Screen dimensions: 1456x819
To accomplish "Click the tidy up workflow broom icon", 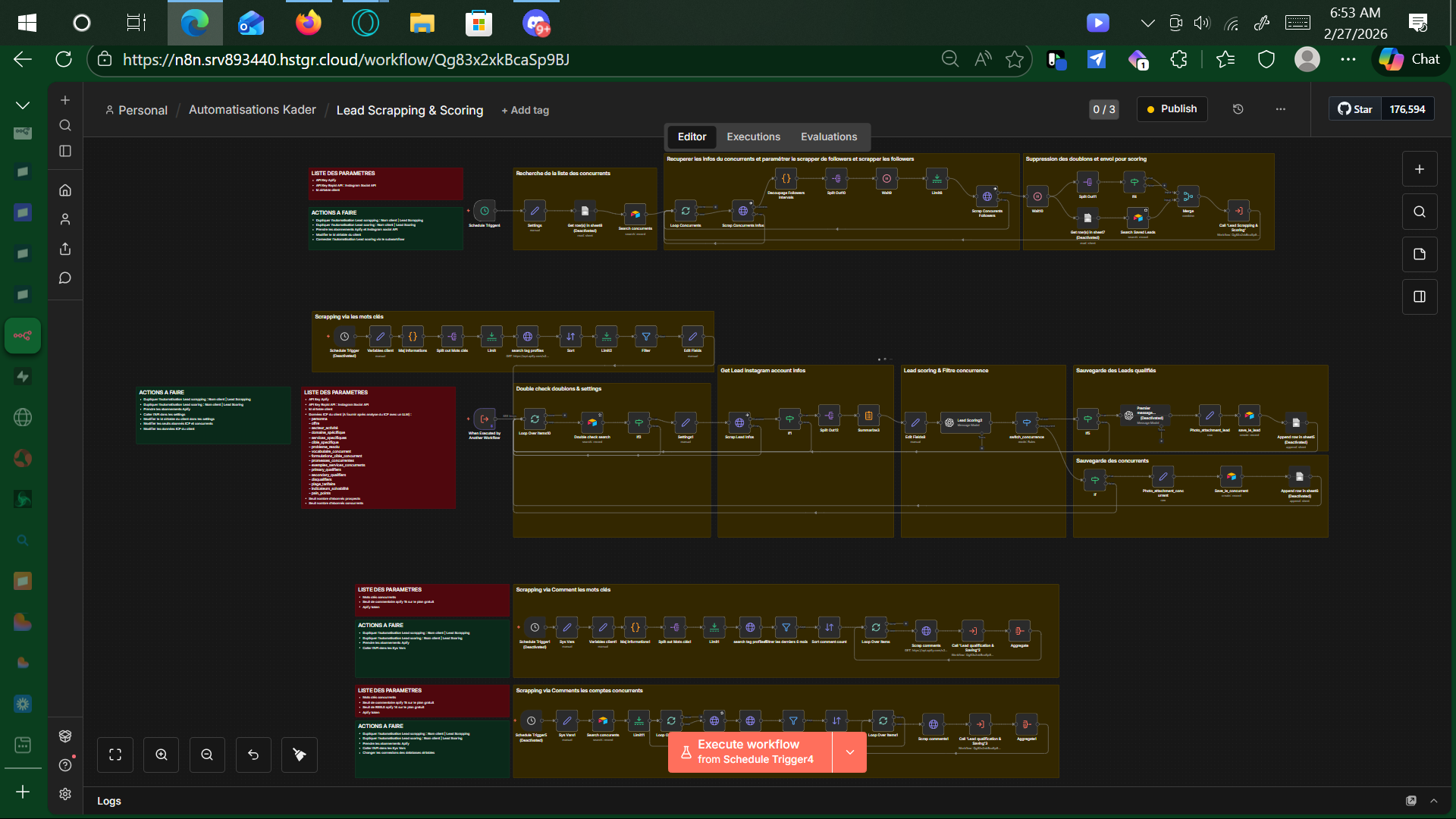I will (300, 755).
